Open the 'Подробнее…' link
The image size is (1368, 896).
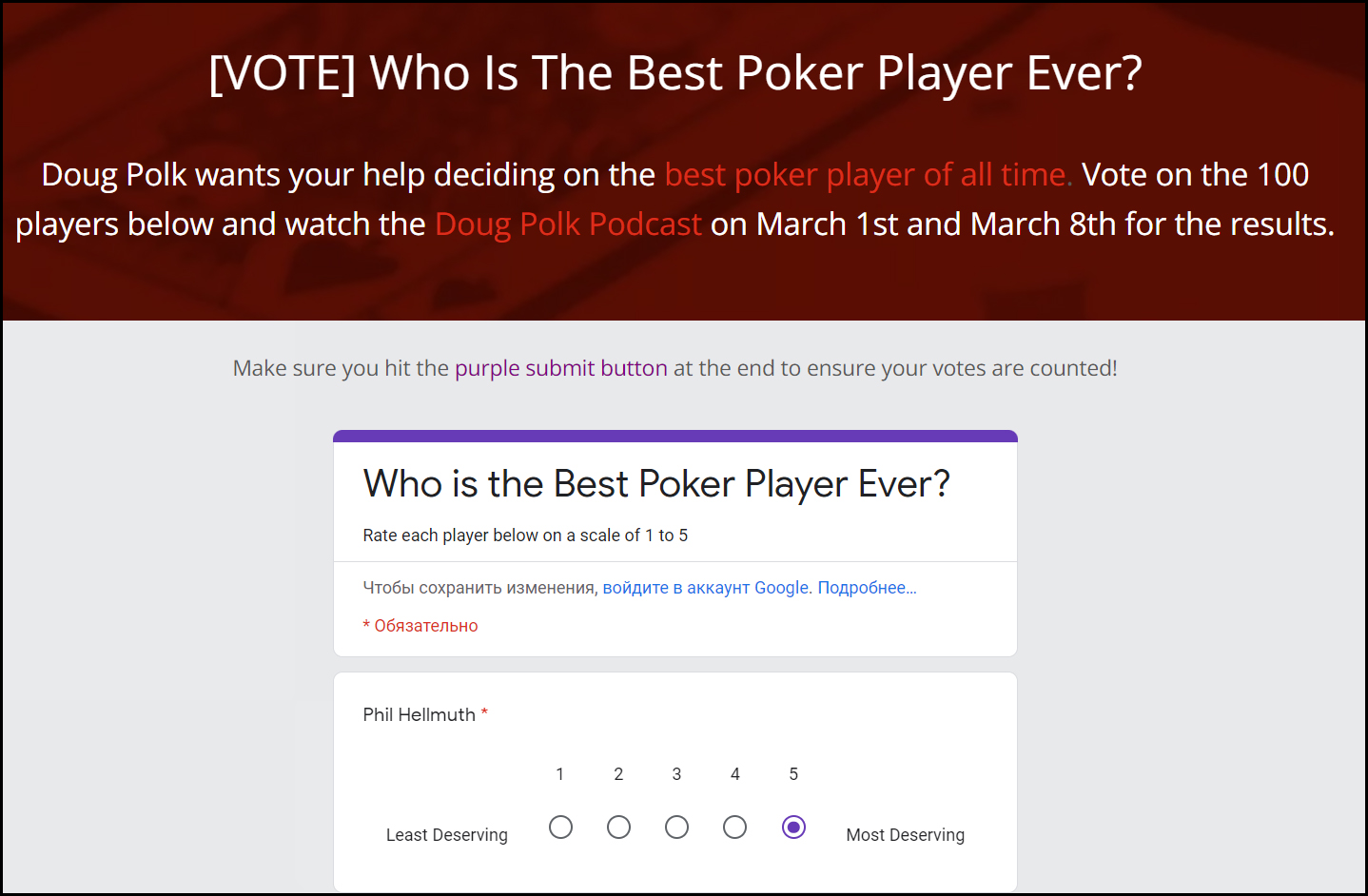867,588
